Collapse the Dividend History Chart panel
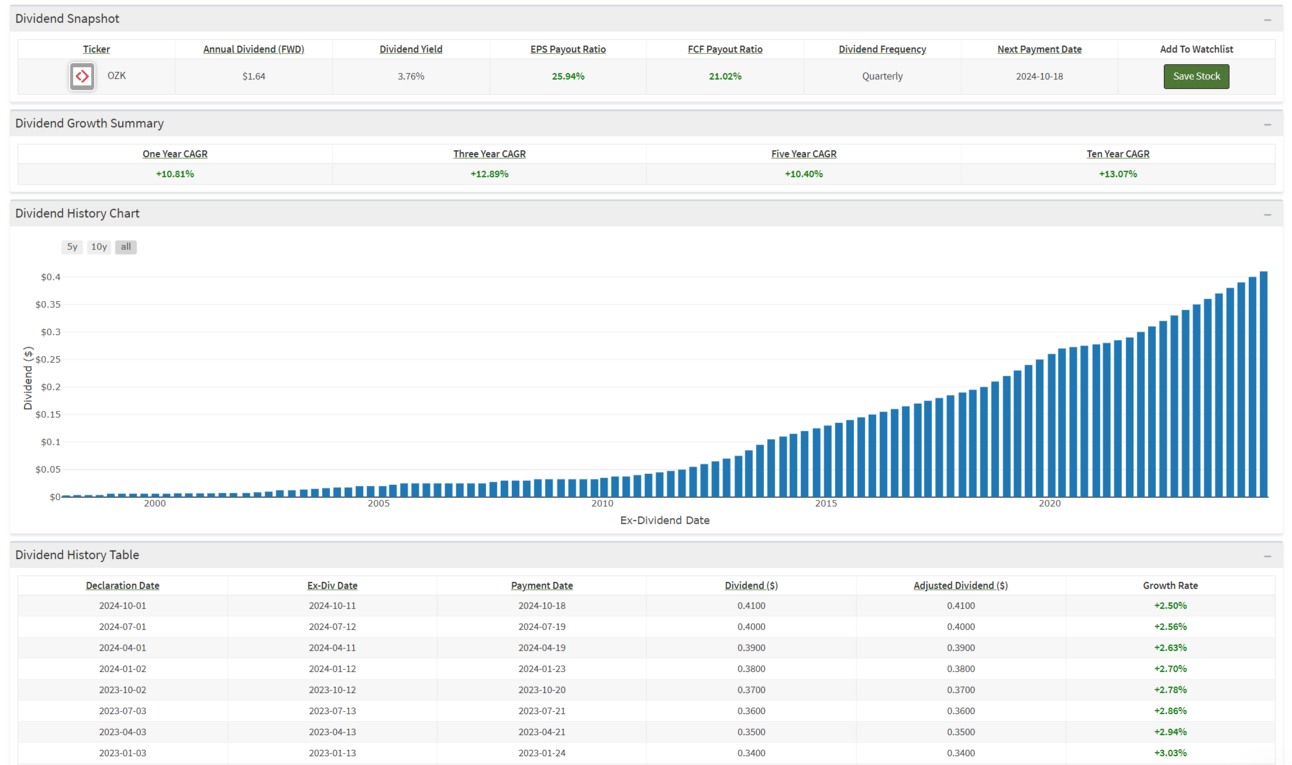 pyautogui.click(x=1267, y=214)
